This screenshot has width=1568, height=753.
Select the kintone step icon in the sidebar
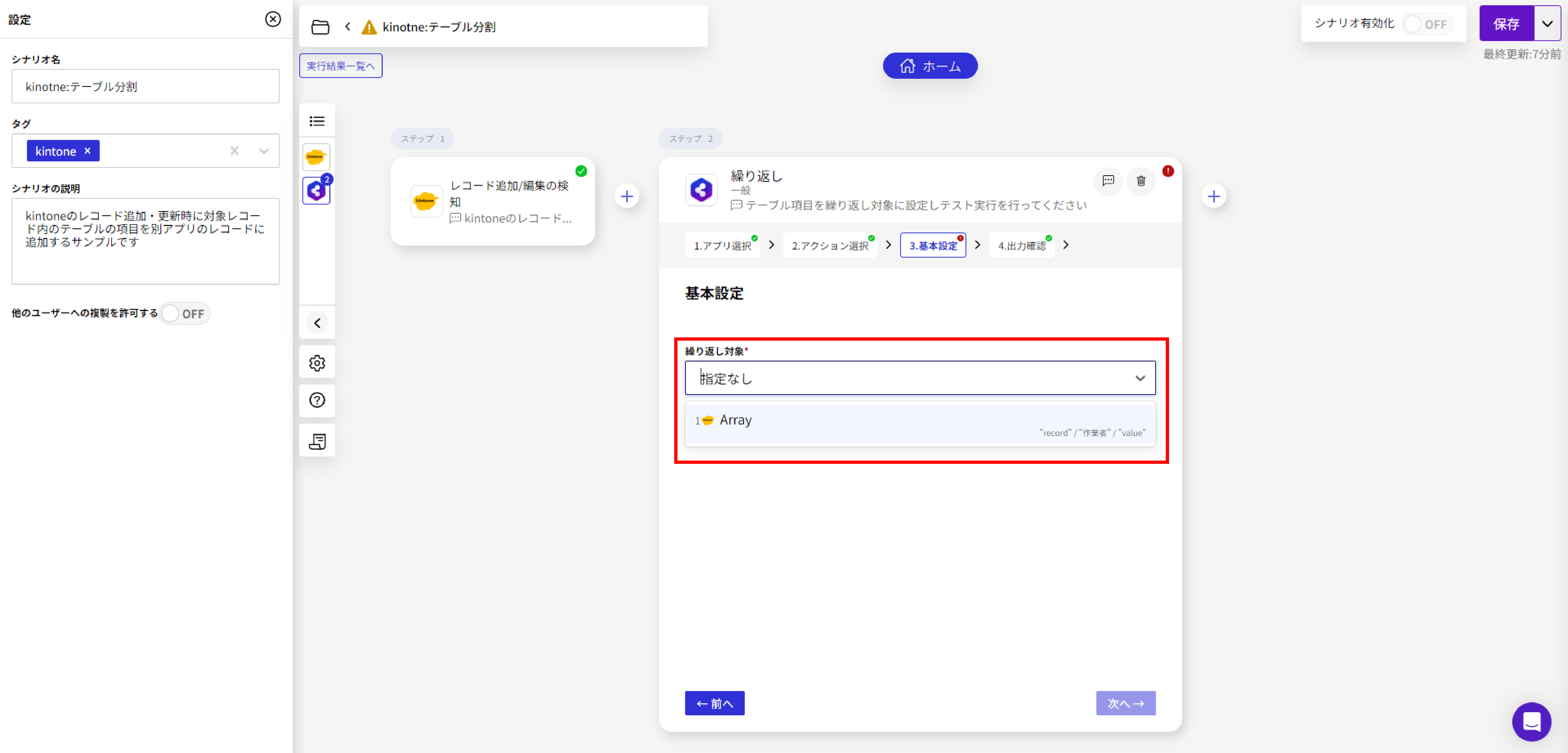[x=316, y=157]
